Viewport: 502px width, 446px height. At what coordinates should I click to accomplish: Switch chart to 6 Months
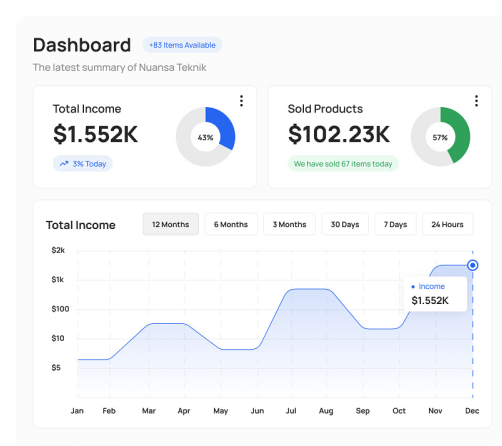(x=231, y=224)
